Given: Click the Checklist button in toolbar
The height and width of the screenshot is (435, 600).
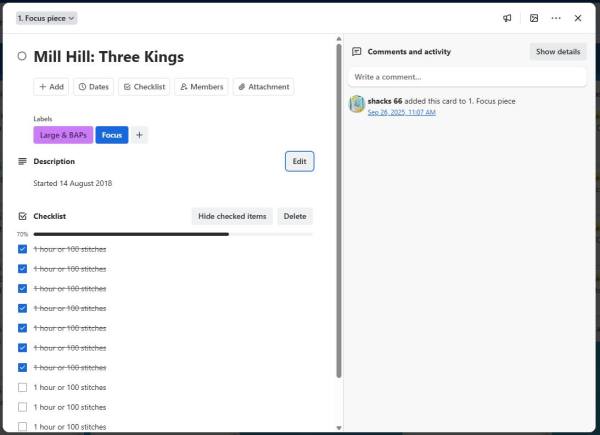Looking at the screenshot, I should 144,87.
